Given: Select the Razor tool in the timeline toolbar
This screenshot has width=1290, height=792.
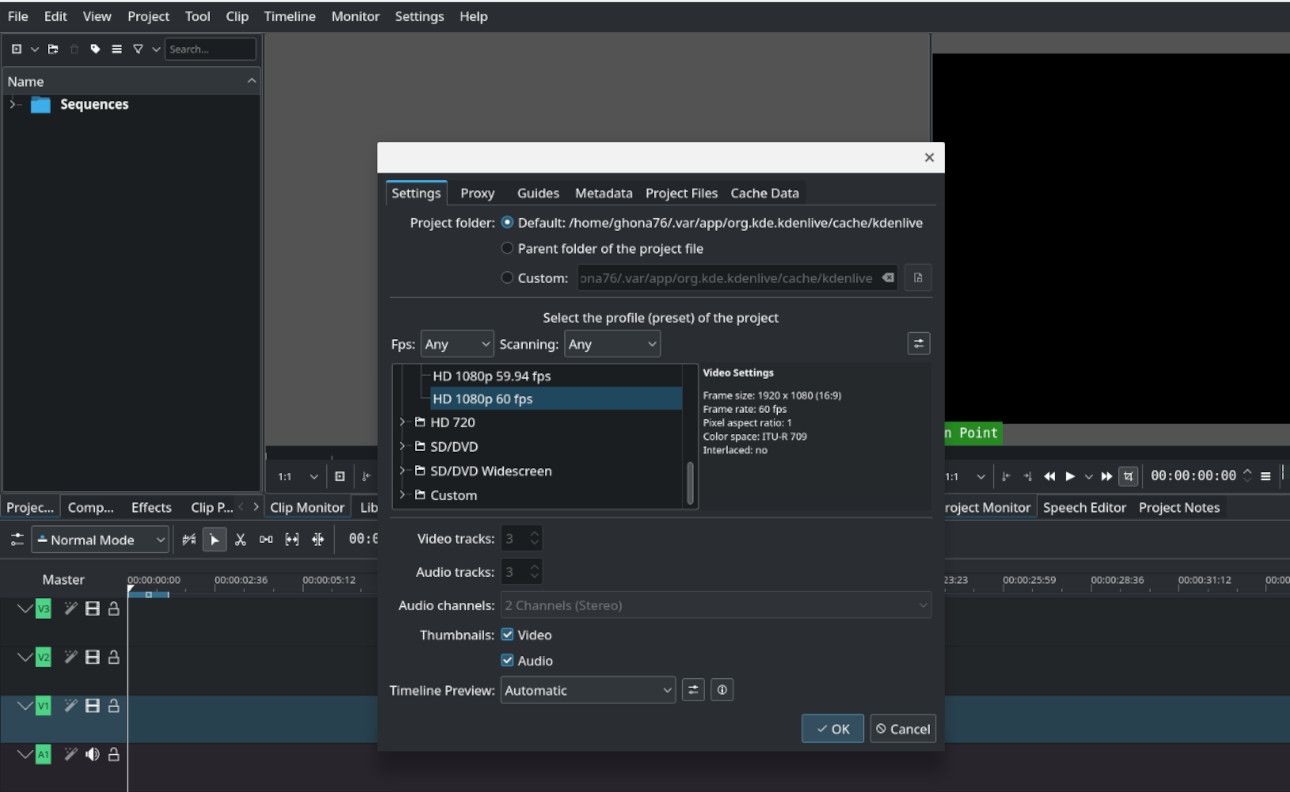Looking at the screenshot, I should [x=240, y=539].
